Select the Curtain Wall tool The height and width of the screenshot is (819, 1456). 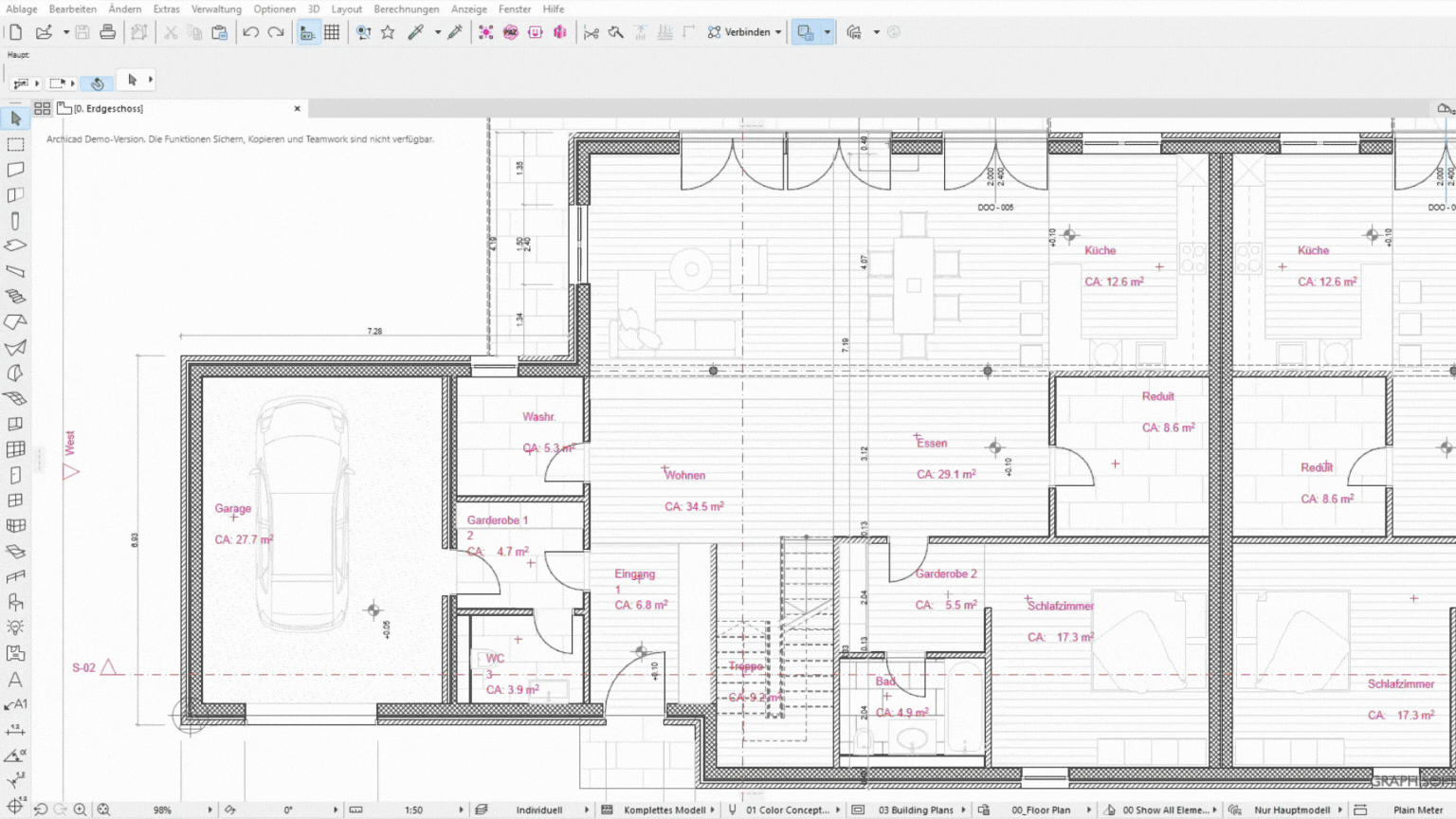(15, 449)
